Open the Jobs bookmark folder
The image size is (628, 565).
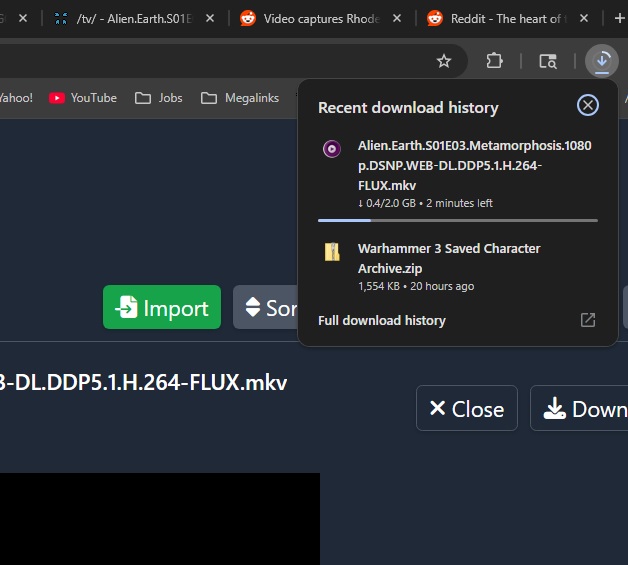pos(159,98)
